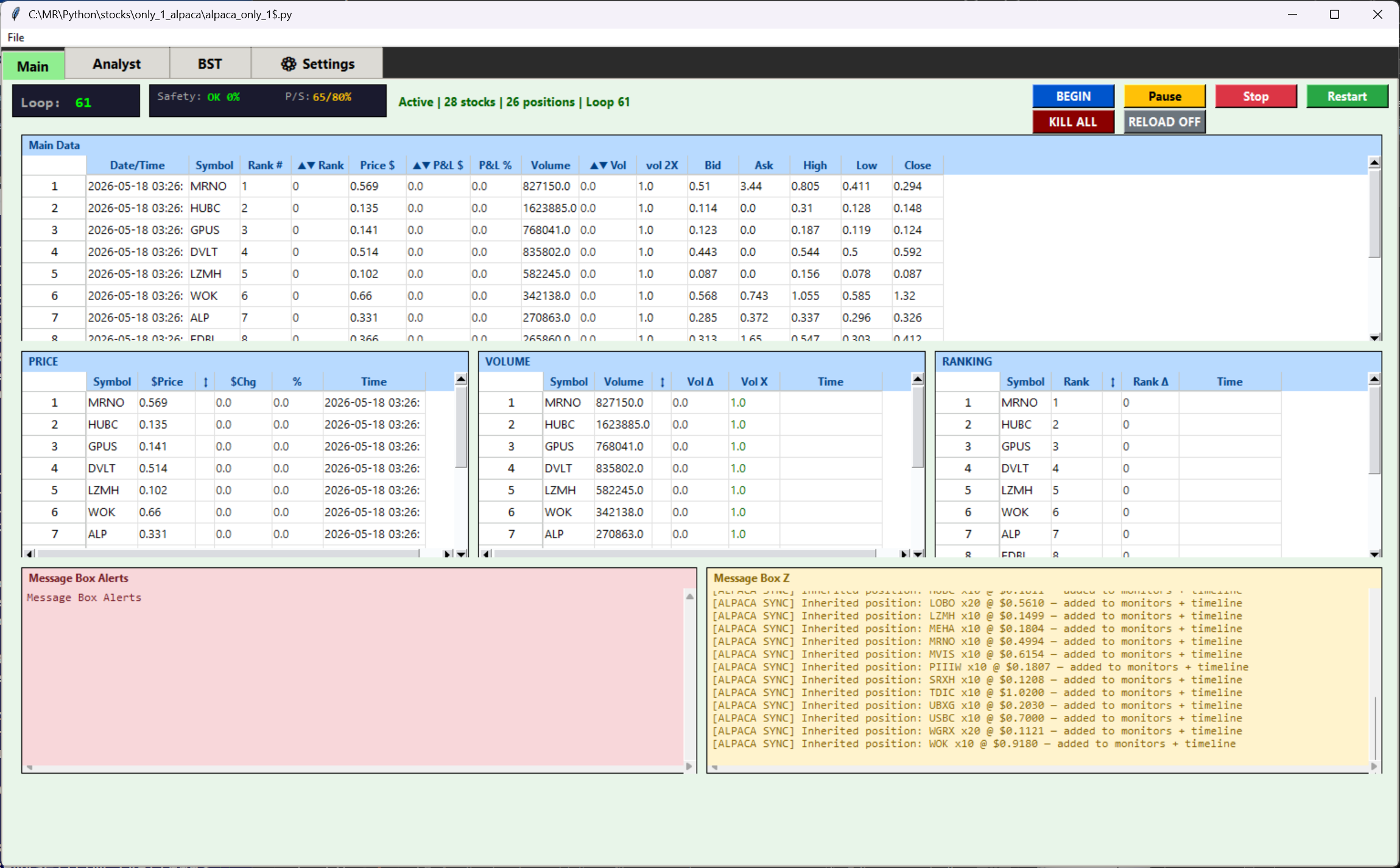Viewport: 1400px width, 868px height.
Task: Click RANKING panel scrollbar down arrow
Action: coord(1374,553)
